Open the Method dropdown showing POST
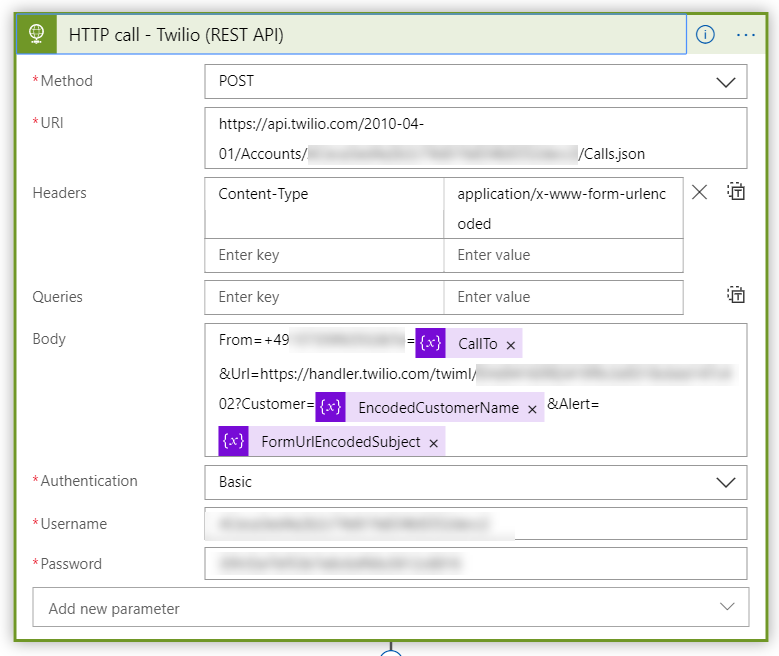The height and width of the screenshot is (656, 779). pyautogui.click(x=475, y=82)
